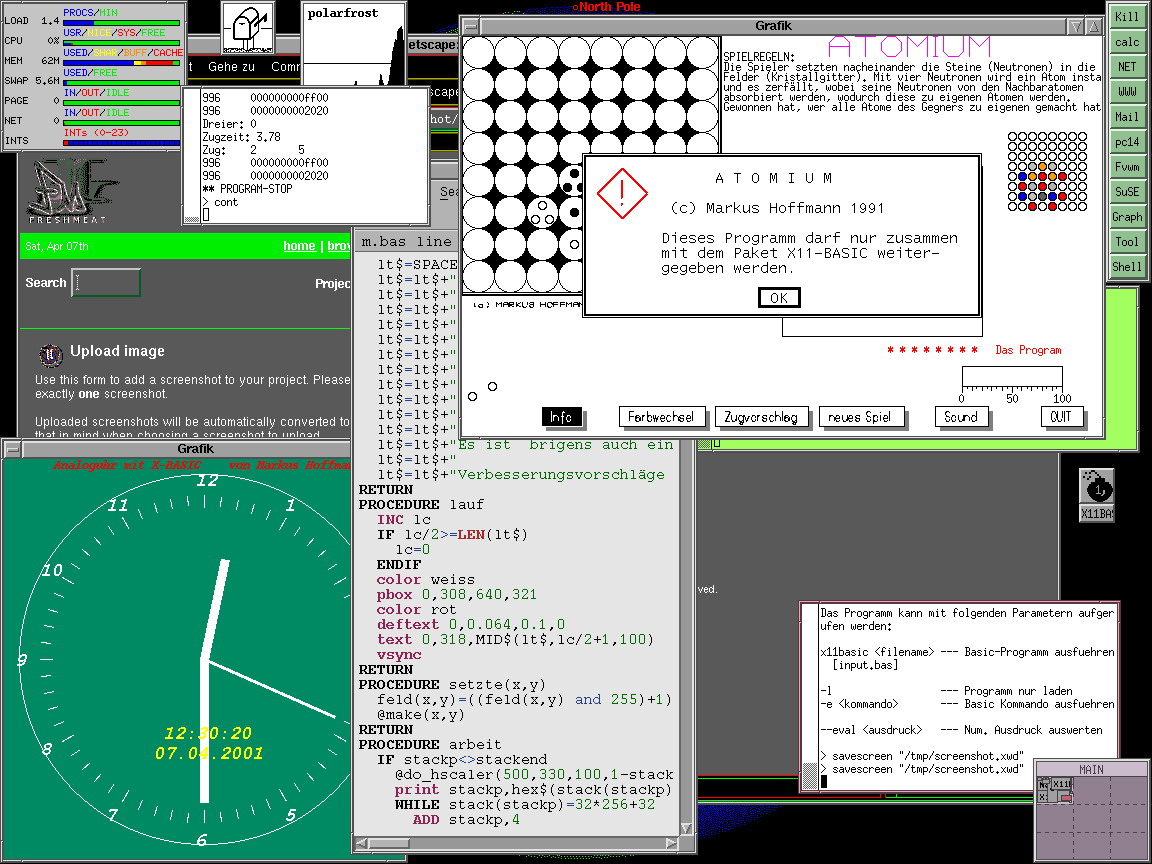Click the INTS meter row in xosview
This screenshot has width=1152, height=864.
[x=93, y=137]
